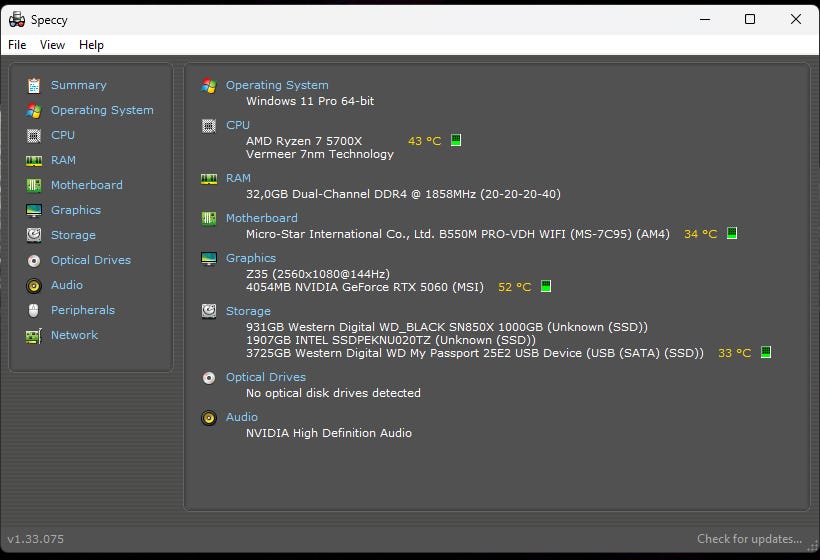Click the RAM icon in summary panel
The width and height of the screenshot is (820, 560).
(209, 179)
